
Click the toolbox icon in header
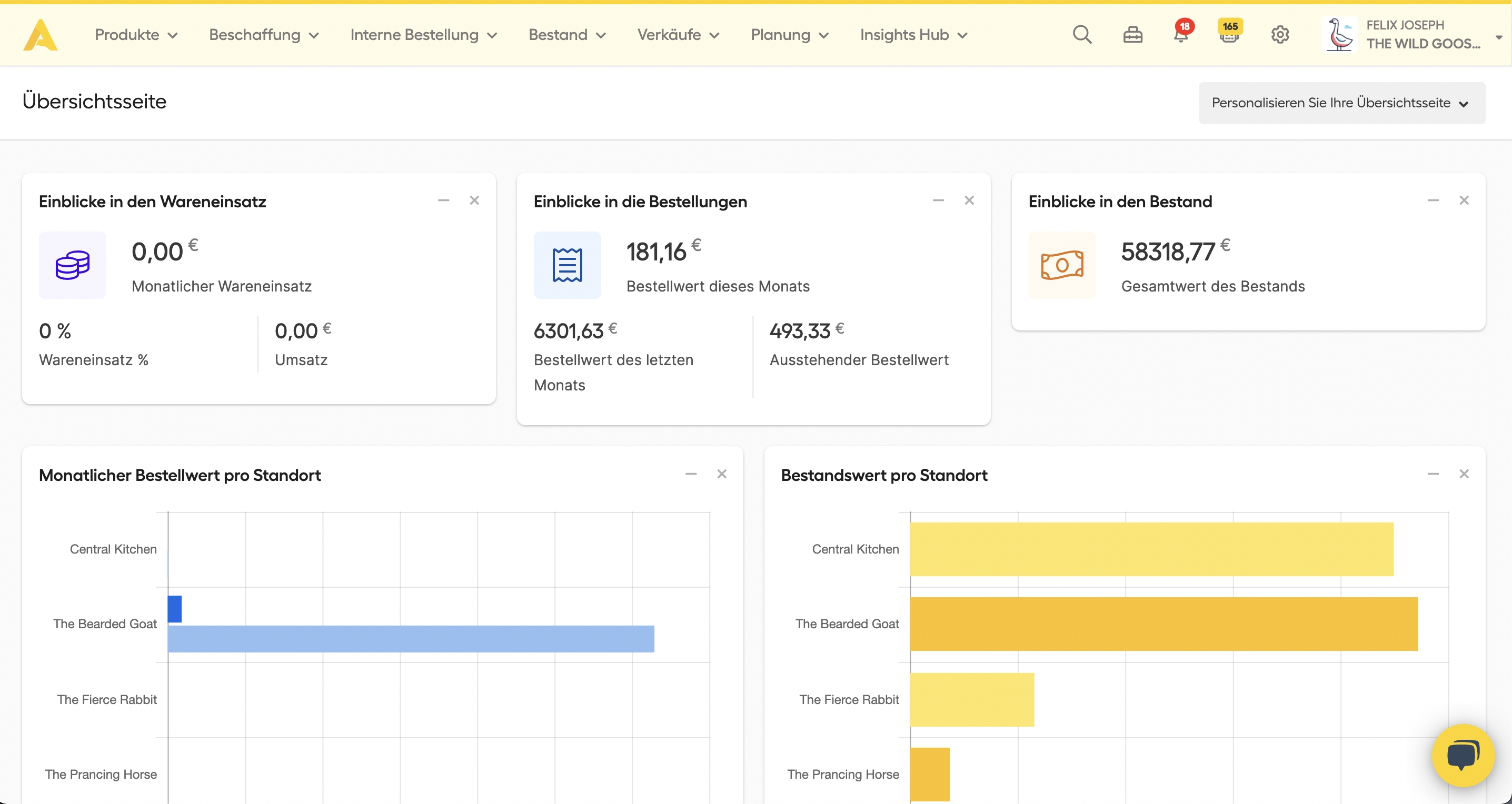coord(1132,35)
